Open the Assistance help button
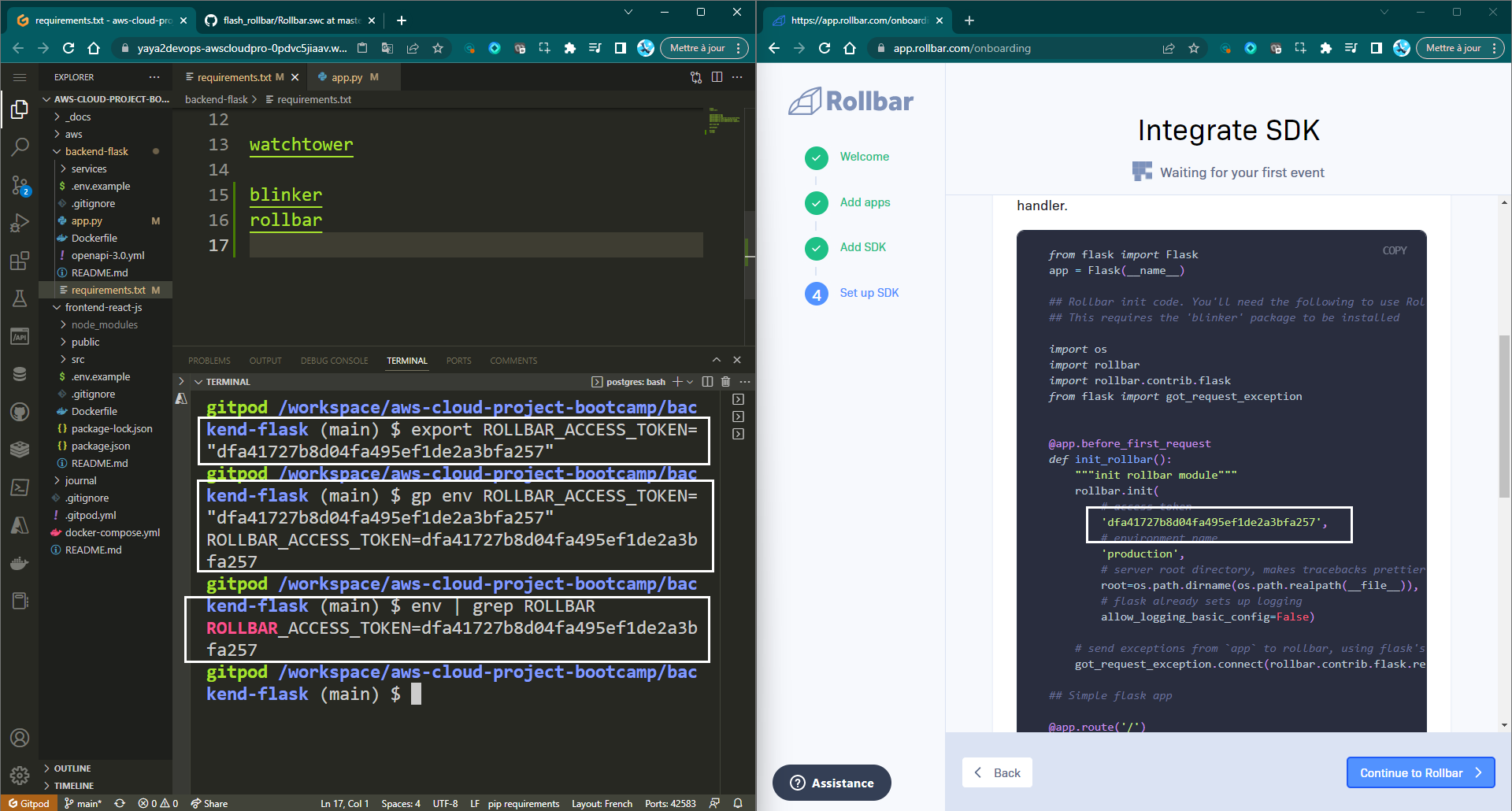The image size is (1512, 811). 832,783
